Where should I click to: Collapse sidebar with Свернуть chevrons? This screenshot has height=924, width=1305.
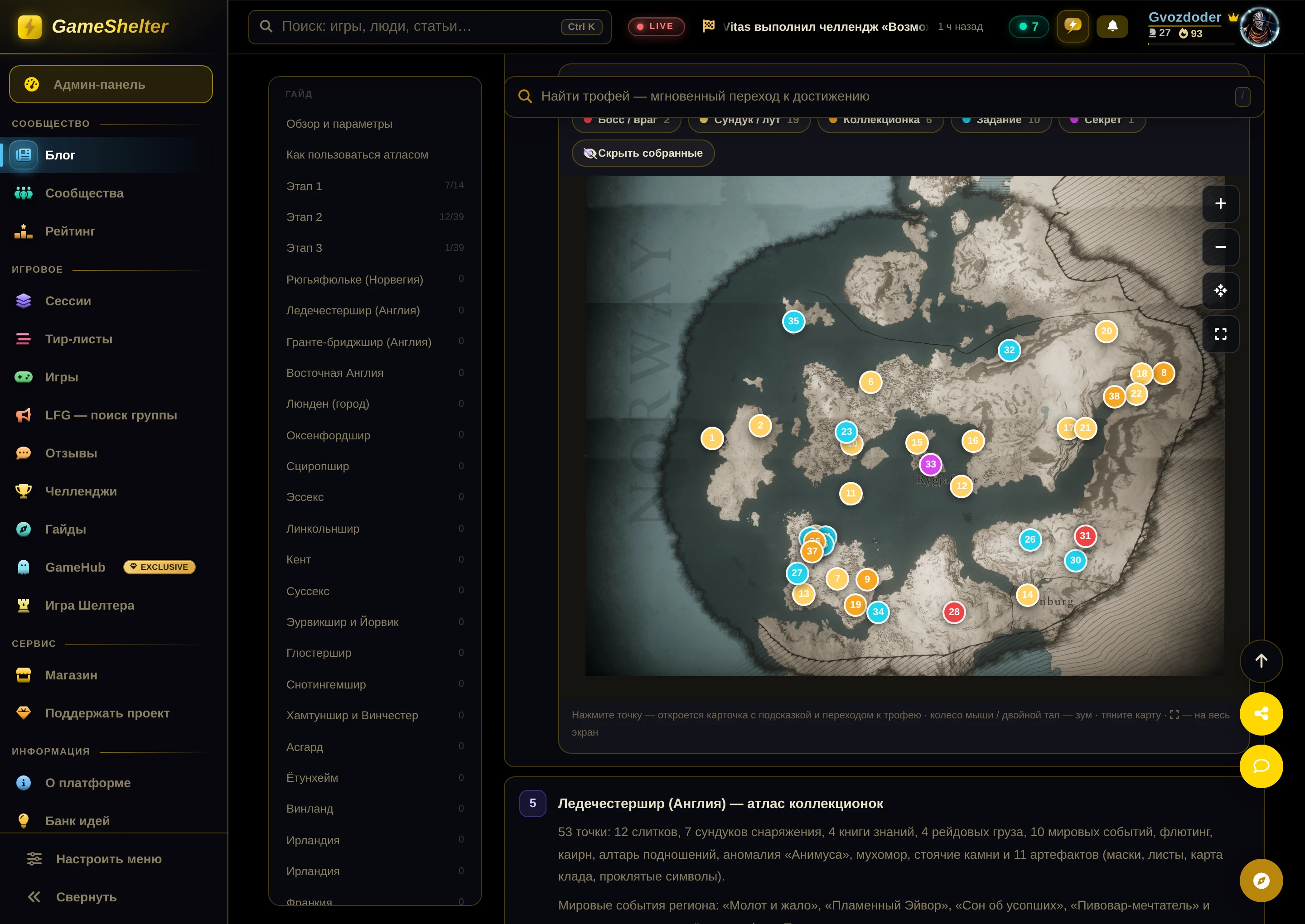tap(34, 897)
